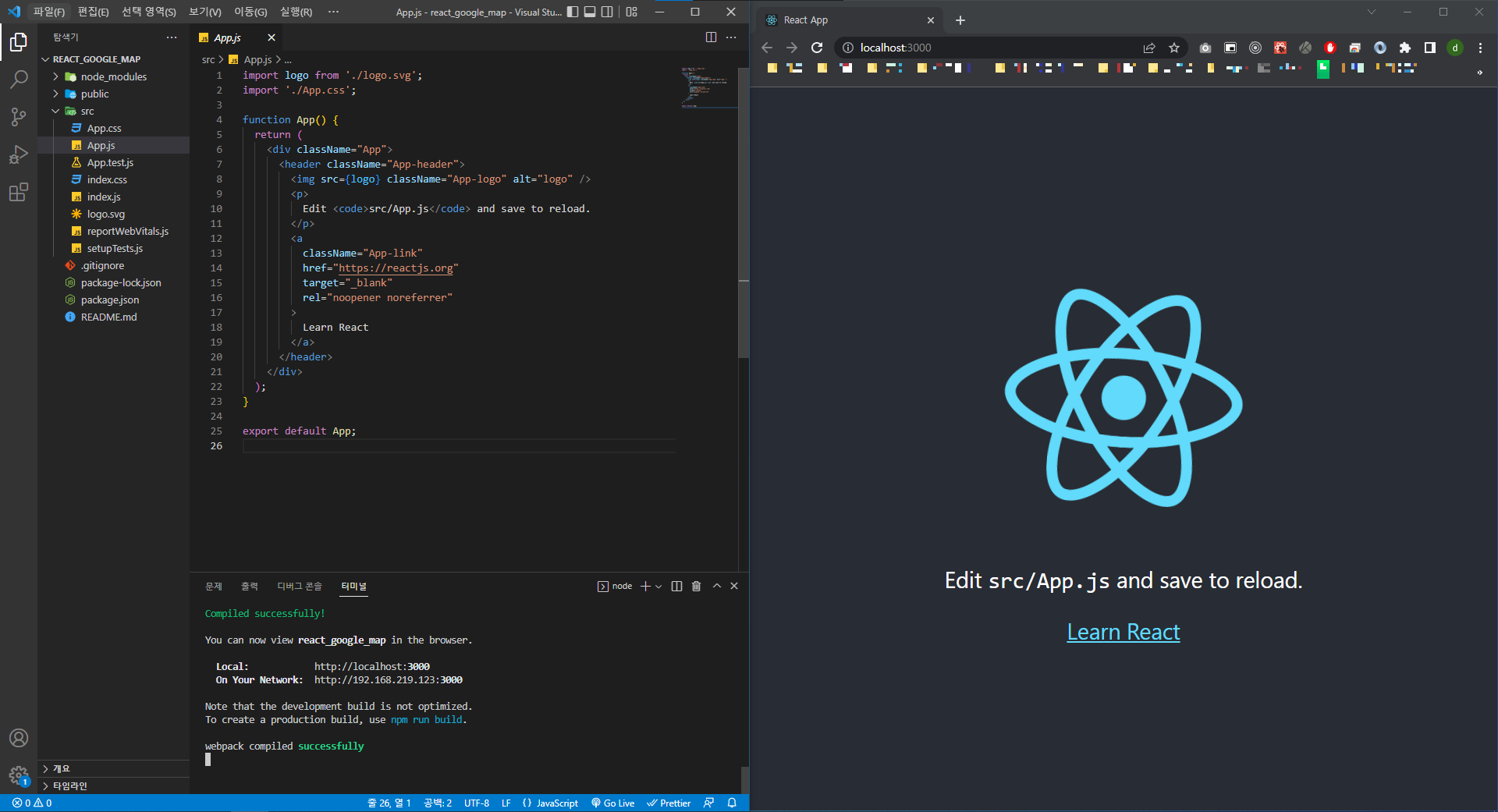Open the Customize Layout icon in VS Code title bar
This screenshot has width=1498, height=812.
click(x=632, y=12)
